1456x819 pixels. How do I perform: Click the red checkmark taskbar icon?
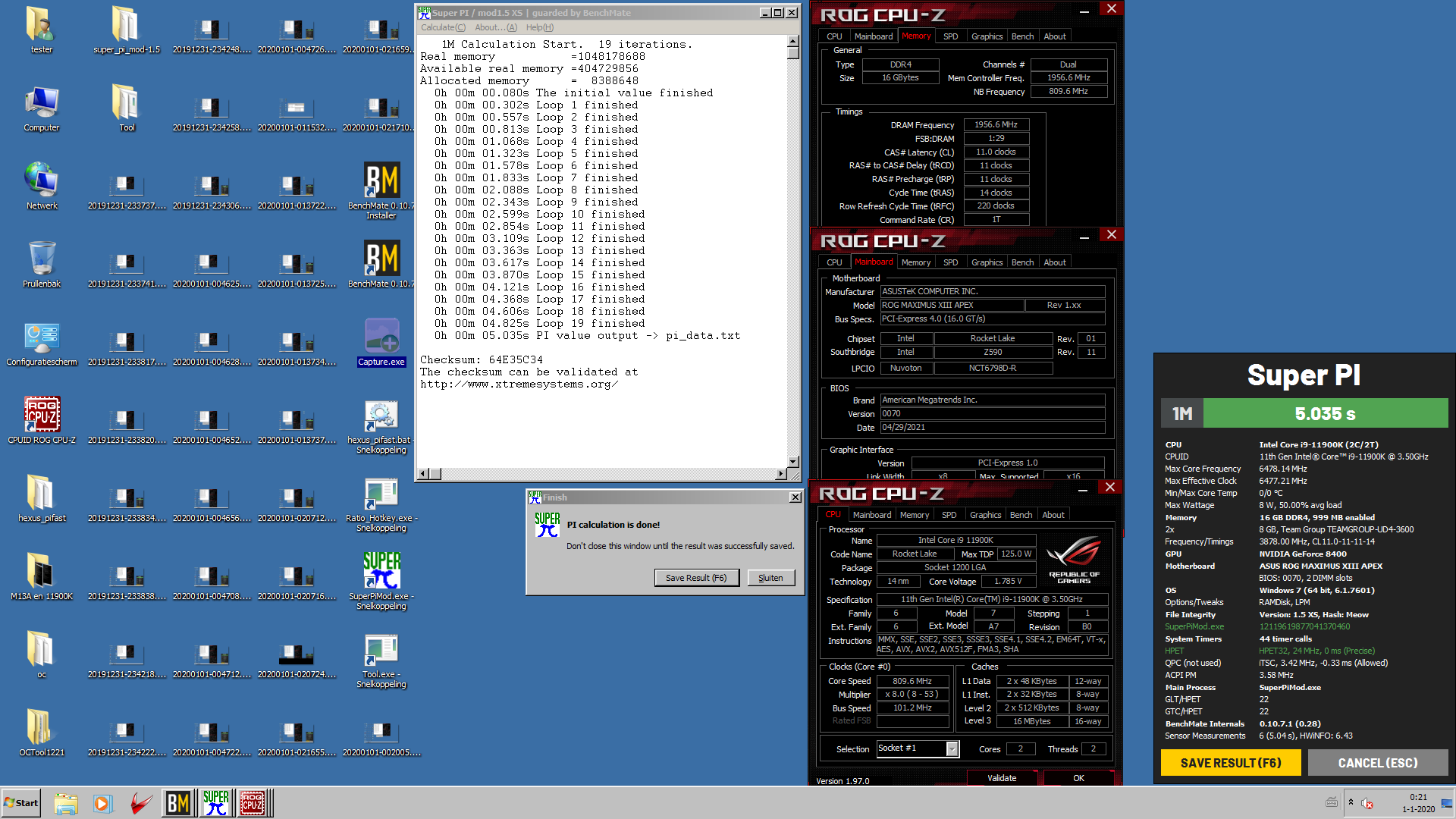click(x=140, y=803)
